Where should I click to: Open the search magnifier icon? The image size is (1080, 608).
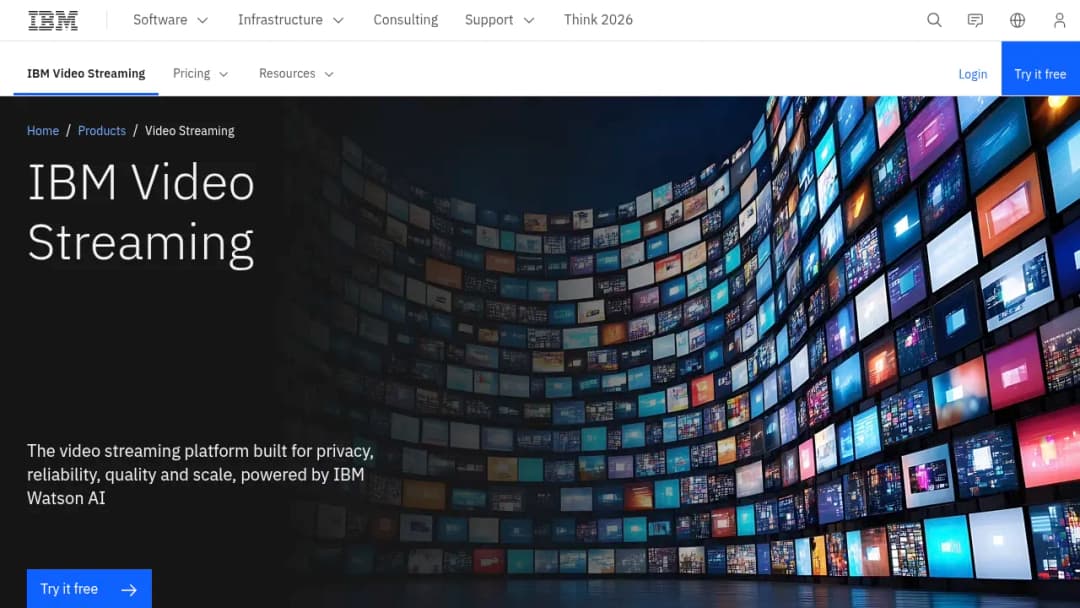[x=934, y=20]
